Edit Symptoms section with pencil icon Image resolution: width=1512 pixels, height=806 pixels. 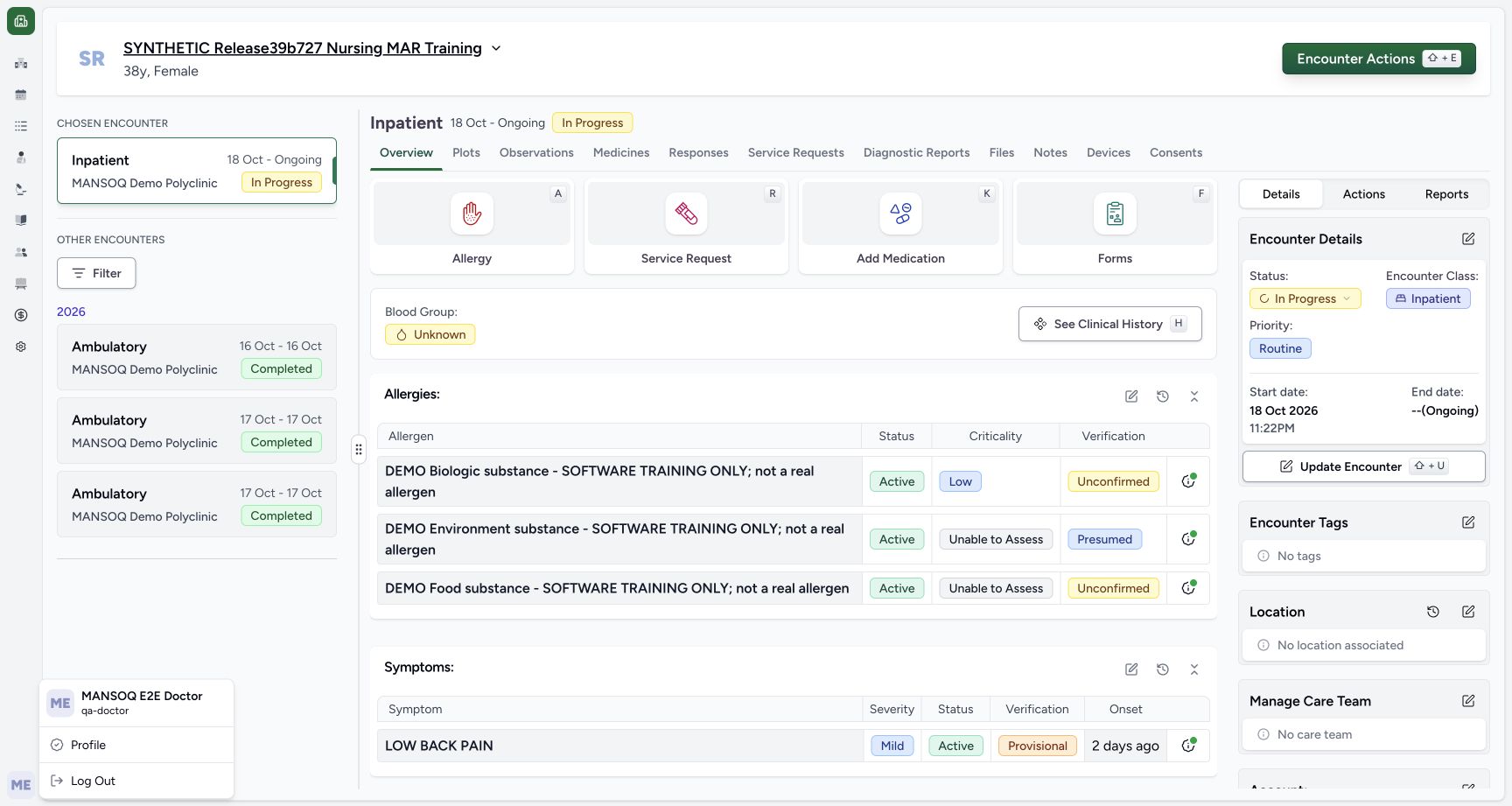tap(1131, 669)
